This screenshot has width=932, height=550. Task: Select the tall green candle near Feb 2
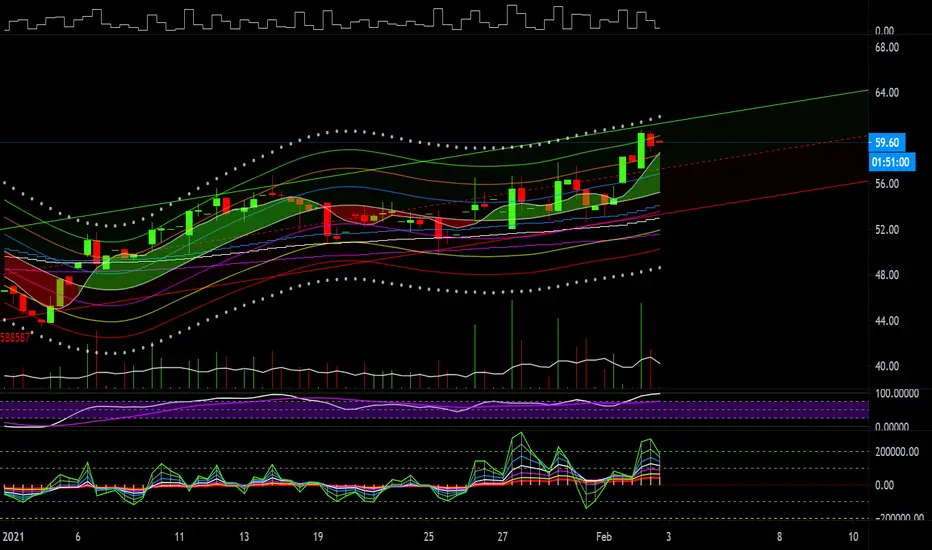point(641,150)
